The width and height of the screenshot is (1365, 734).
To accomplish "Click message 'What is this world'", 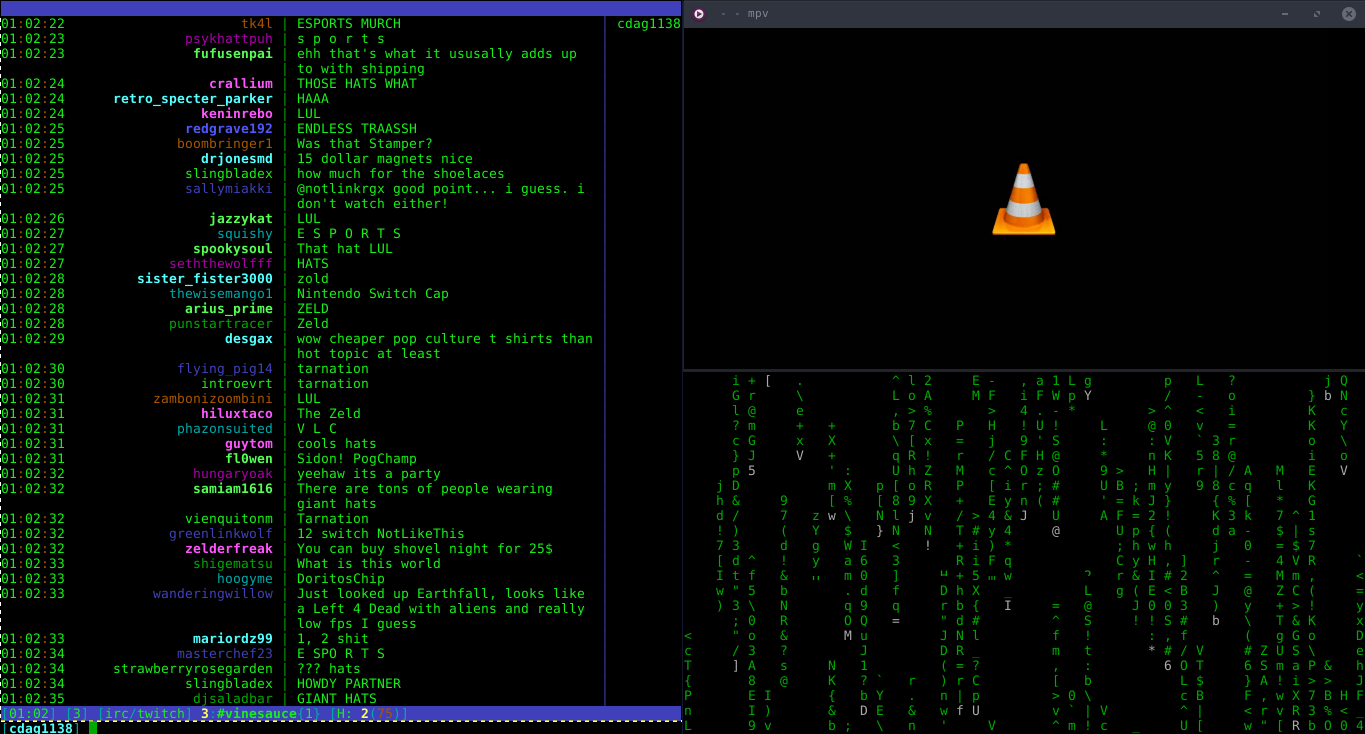I will [369, 564].
